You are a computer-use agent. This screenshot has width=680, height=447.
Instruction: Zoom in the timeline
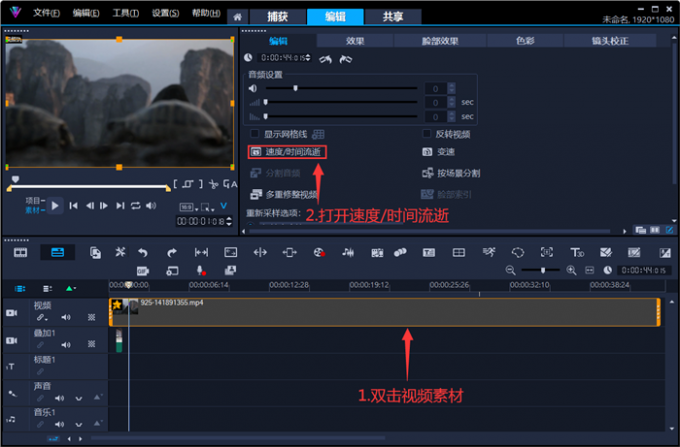571,271
